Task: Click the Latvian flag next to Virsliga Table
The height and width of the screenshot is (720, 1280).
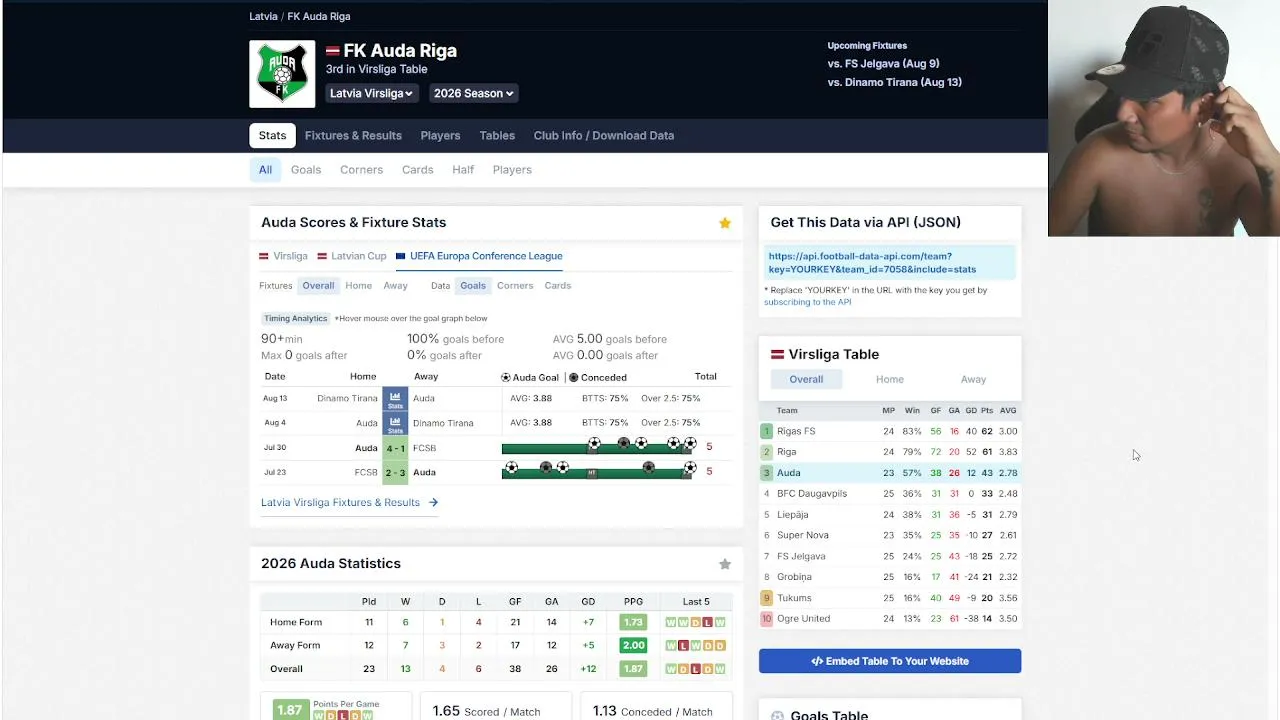Action: [777, 355]
